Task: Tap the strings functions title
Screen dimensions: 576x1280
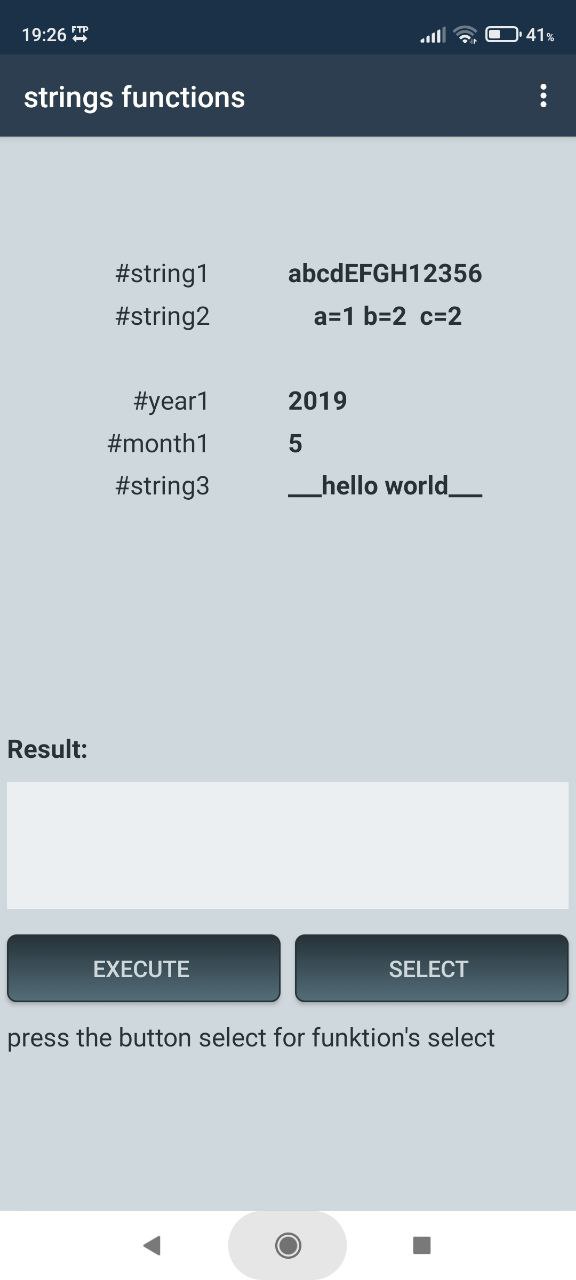Action: point(134,97)
